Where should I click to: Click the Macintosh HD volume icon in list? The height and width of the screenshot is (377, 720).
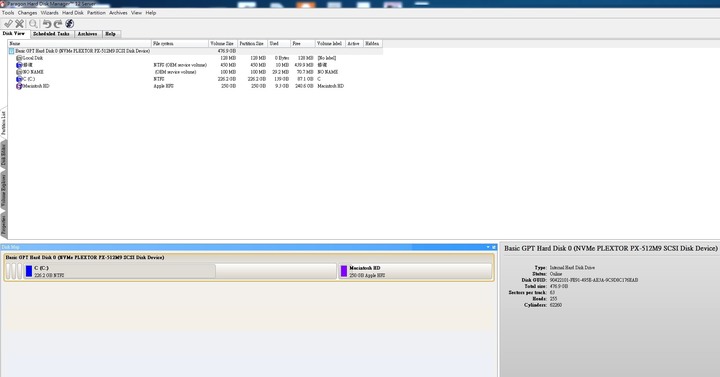pyautogui.click(x=19, y=86)
